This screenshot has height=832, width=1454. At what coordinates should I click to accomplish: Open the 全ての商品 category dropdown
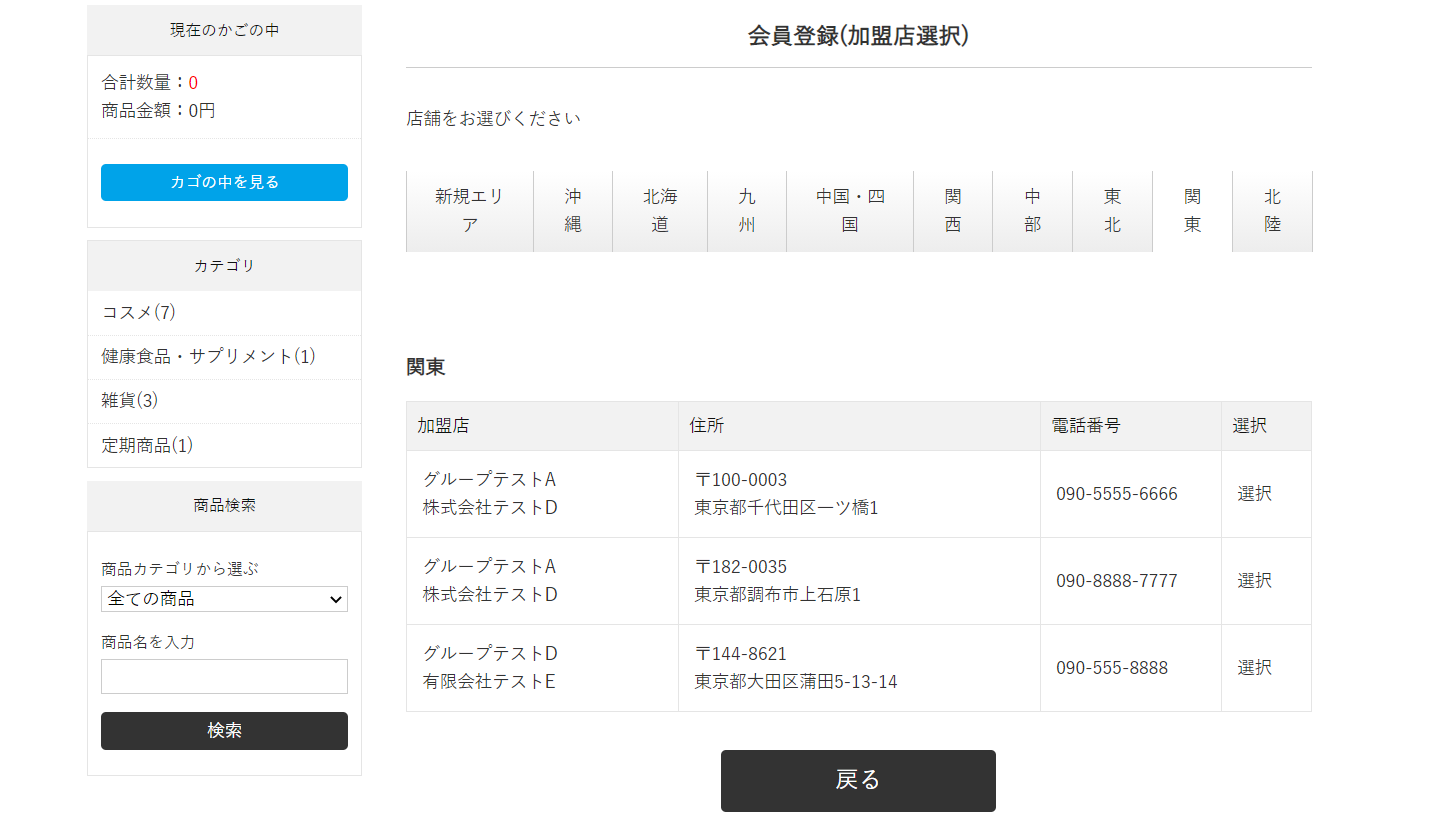224,599
